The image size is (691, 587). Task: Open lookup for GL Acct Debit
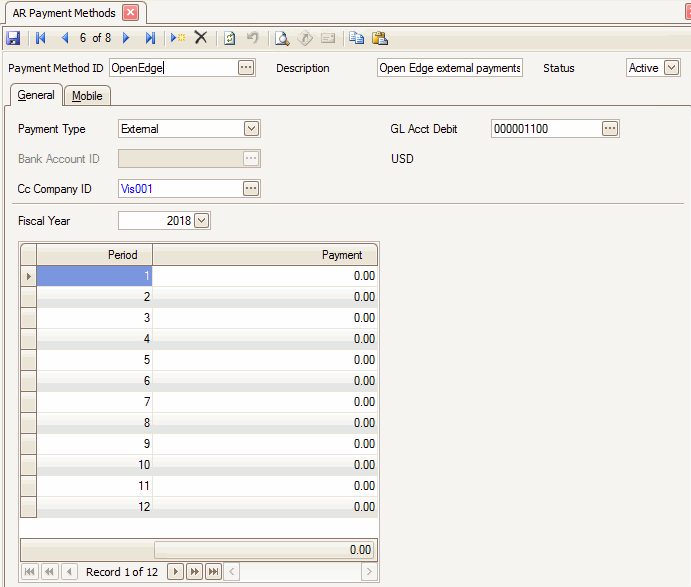click(609, 128)
